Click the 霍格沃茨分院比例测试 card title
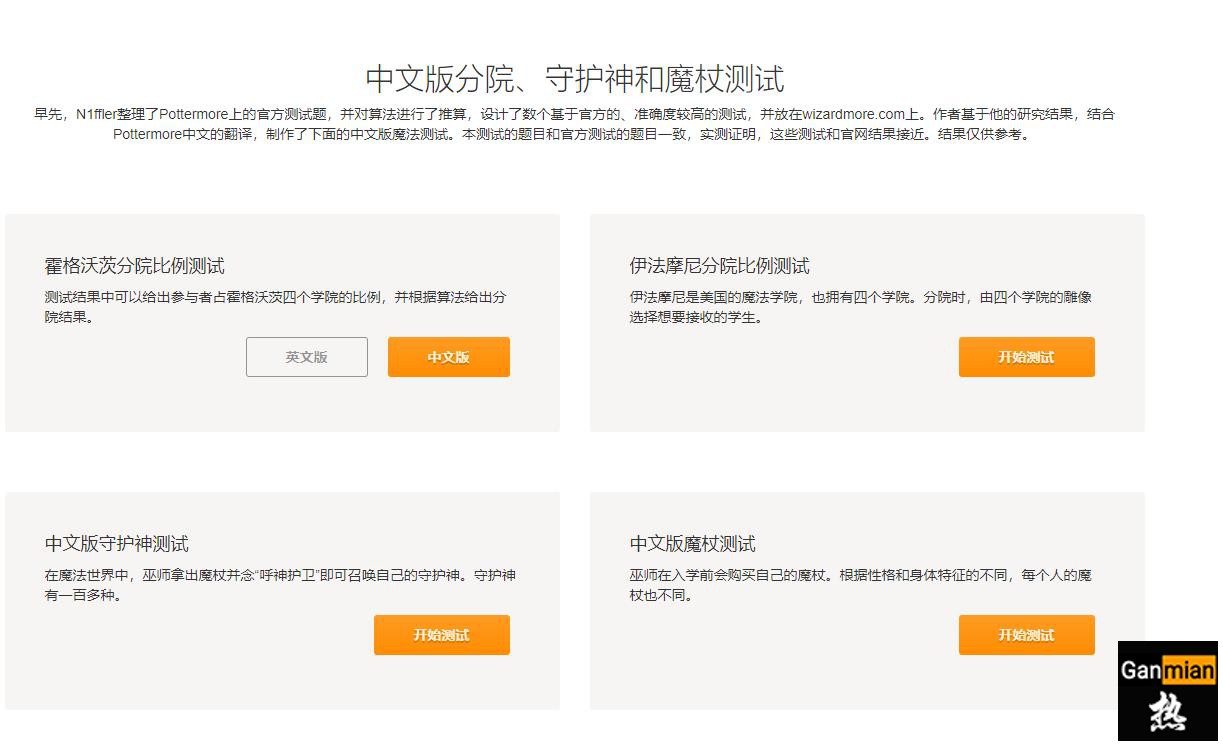Screen dimensions: 1223x746 pos(135,266)
